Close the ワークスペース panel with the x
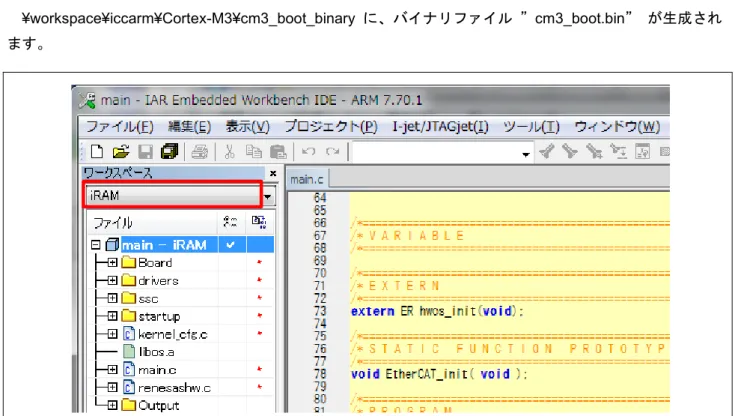The width and height of the screenshot is (735, 416). [x=273, y=174]
